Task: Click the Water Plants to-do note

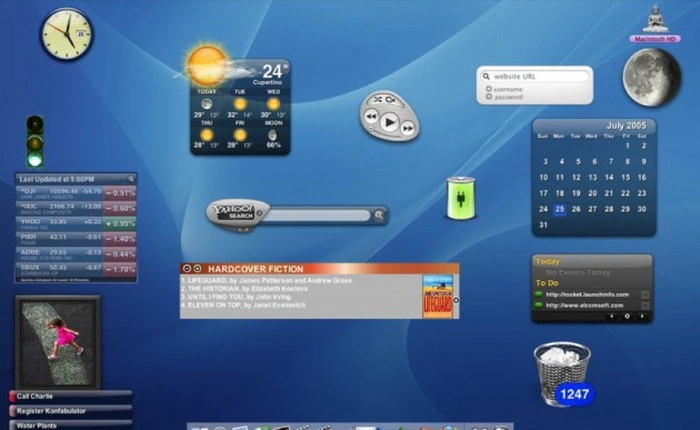Action: 71,425
